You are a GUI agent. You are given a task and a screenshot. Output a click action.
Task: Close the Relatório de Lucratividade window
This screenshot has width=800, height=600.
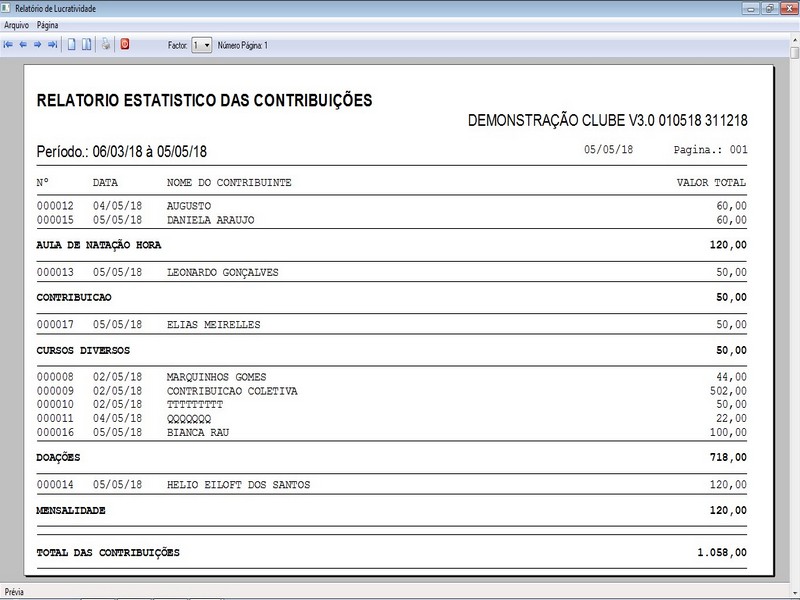[x=789, y=9]
